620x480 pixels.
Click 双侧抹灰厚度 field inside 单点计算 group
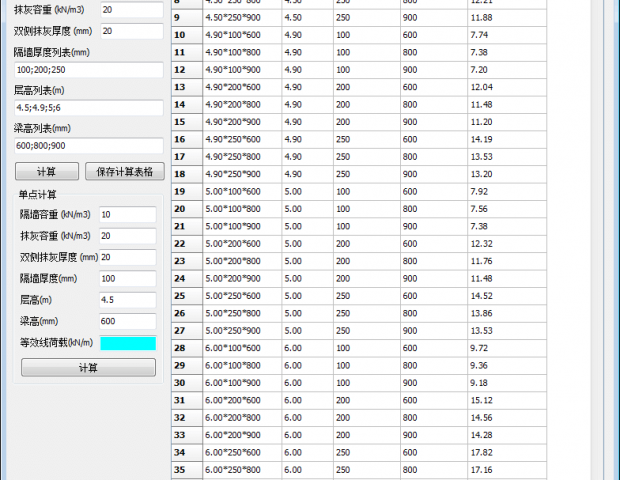click(127, 258)
